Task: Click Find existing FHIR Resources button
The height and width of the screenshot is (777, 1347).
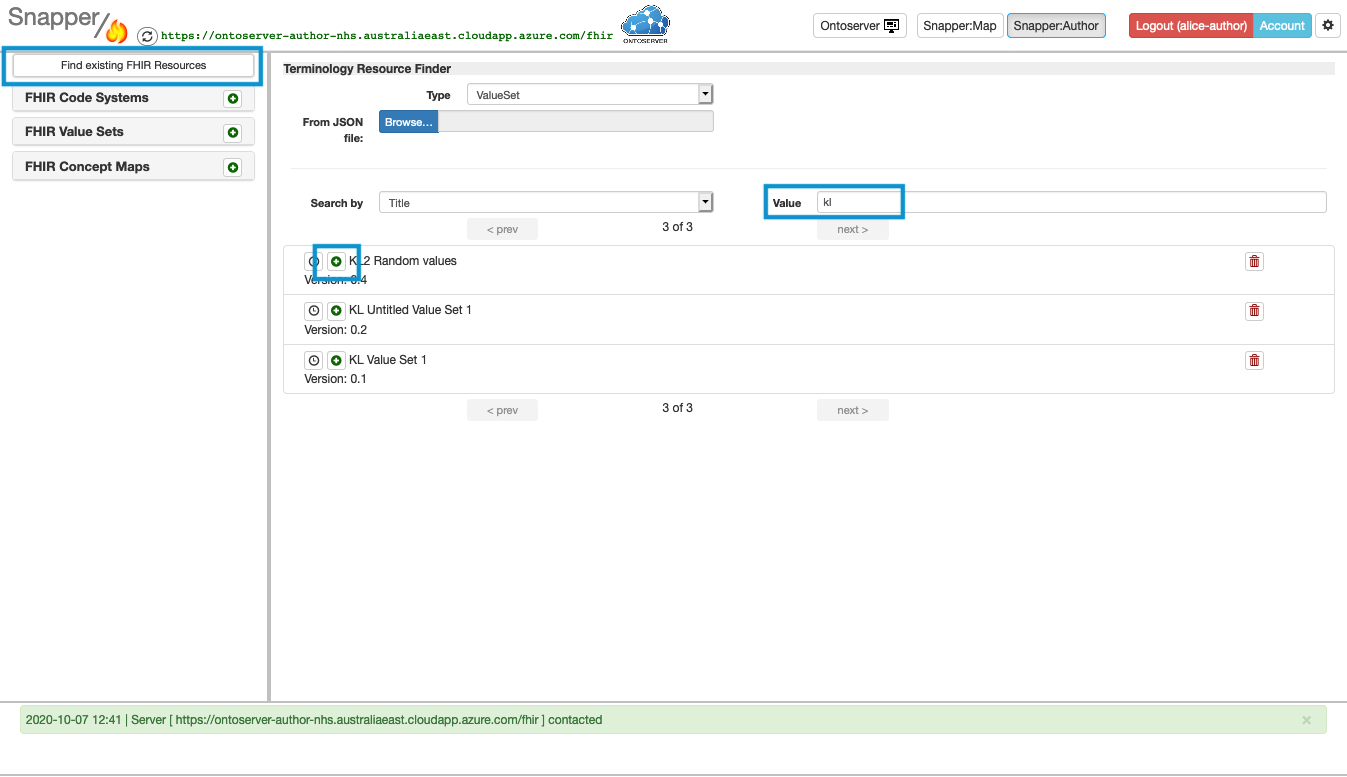Action: (x=133, y=65)
